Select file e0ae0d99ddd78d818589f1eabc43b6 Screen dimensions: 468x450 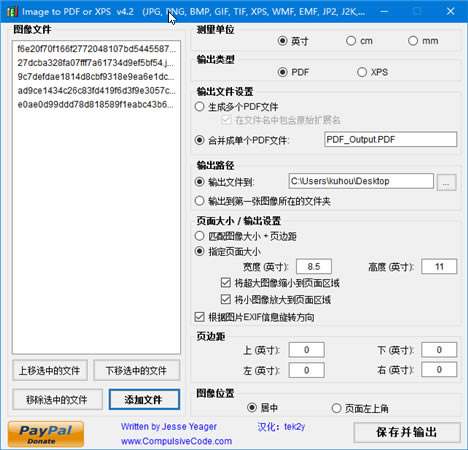(96, 105)
